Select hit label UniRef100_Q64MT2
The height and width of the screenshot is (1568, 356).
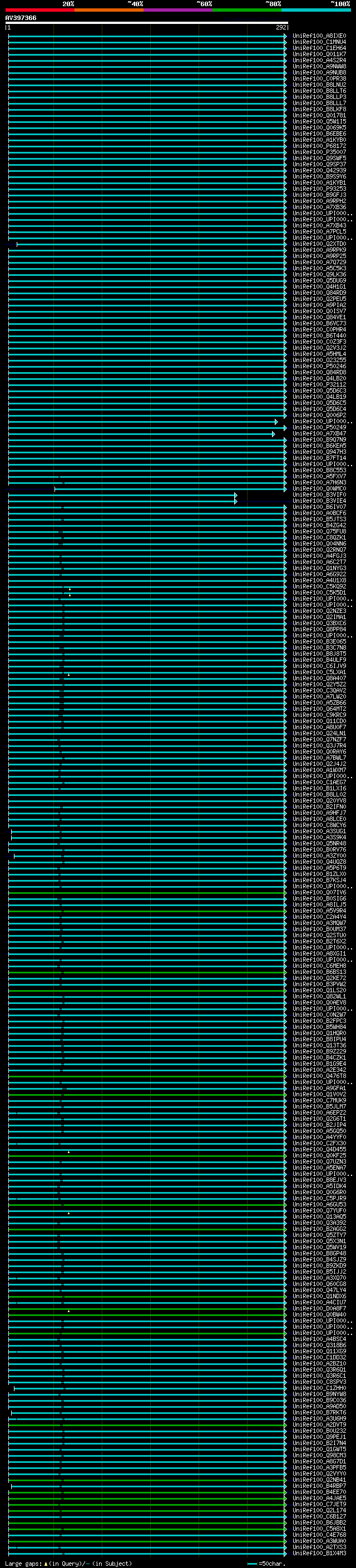pos(319,709)
